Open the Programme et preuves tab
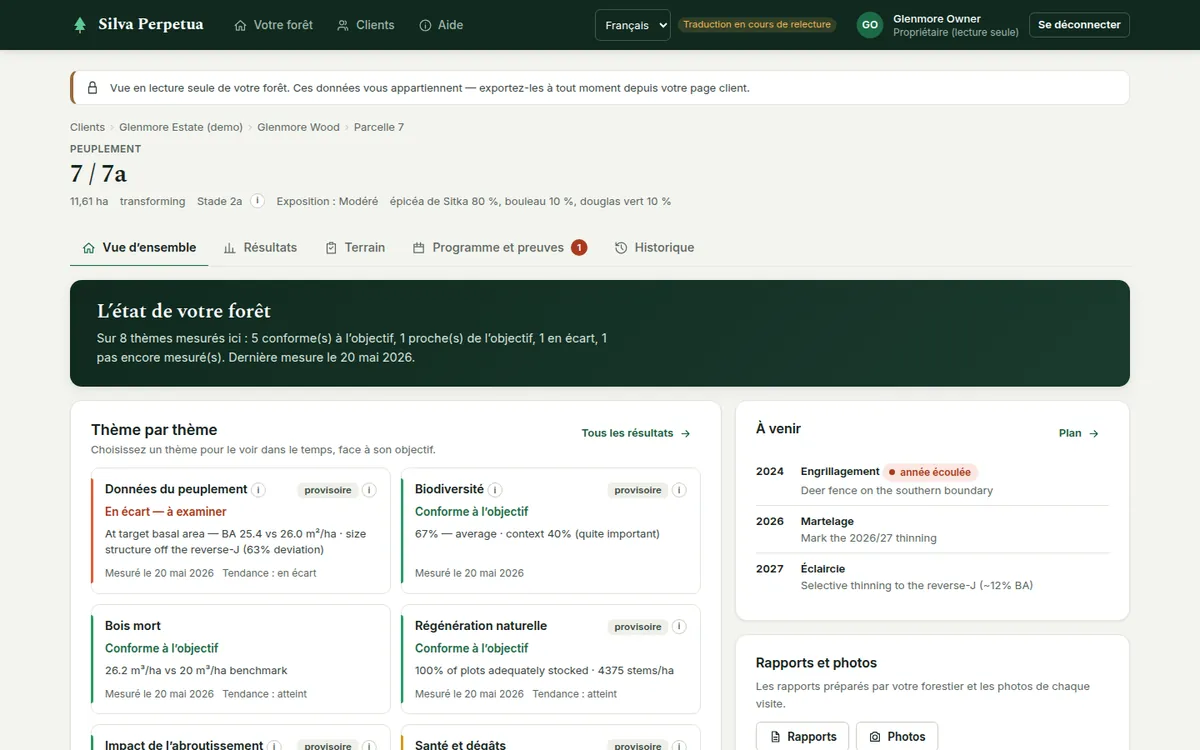The image size is (1200, 750). [499, 247]
